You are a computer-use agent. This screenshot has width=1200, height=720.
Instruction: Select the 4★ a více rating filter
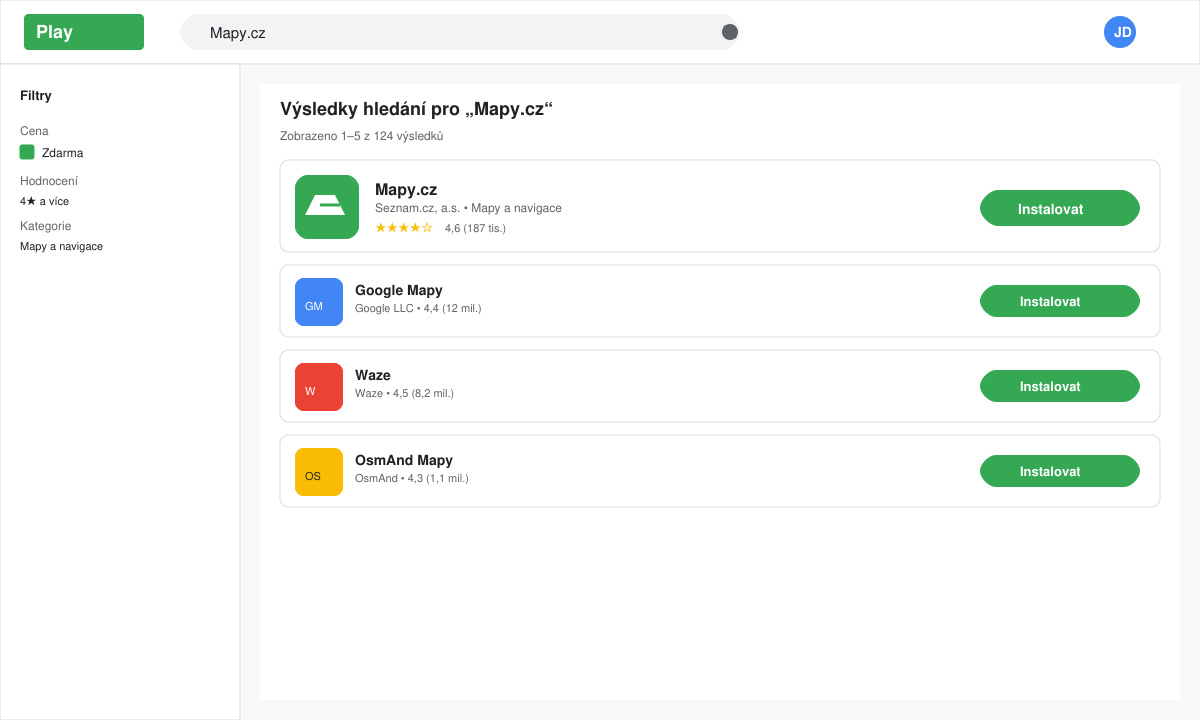45,201
